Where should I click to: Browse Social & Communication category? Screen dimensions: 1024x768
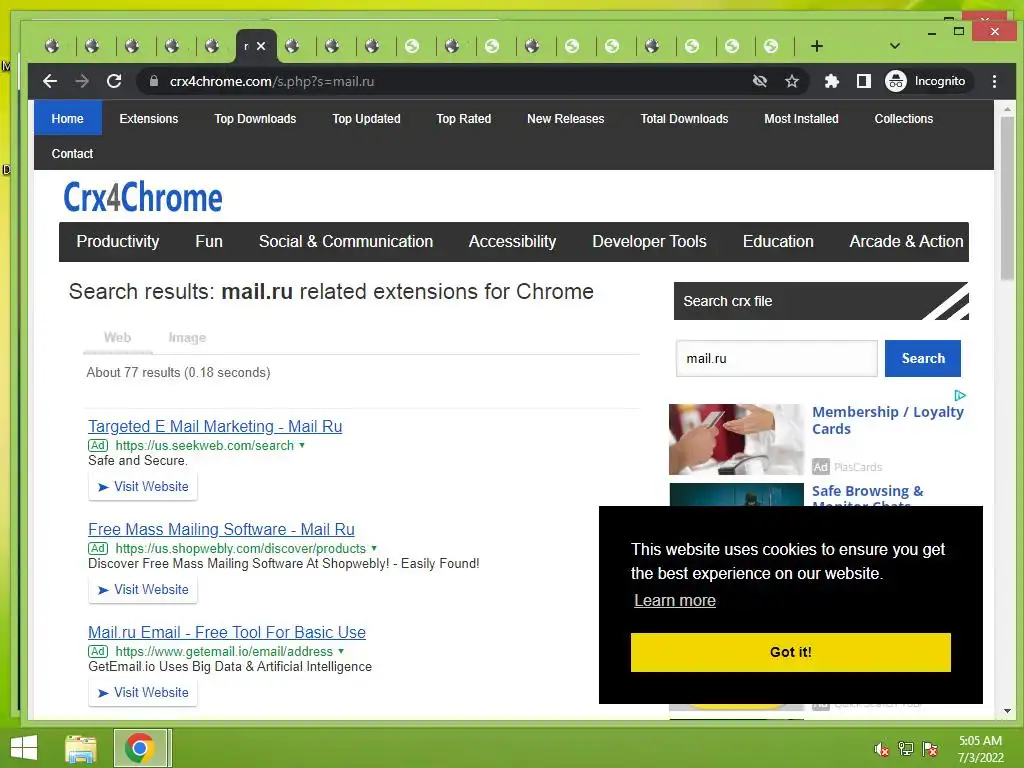345,241
